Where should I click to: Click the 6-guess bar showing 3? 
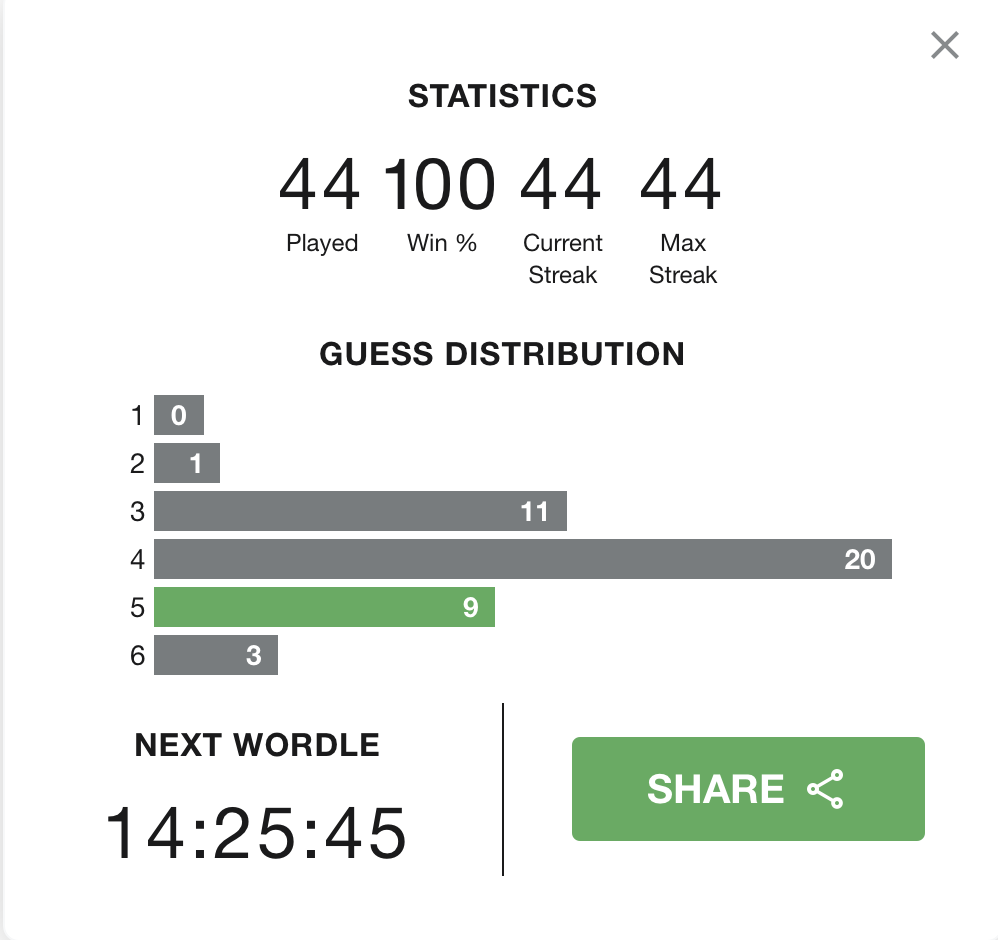click(216, 655)
